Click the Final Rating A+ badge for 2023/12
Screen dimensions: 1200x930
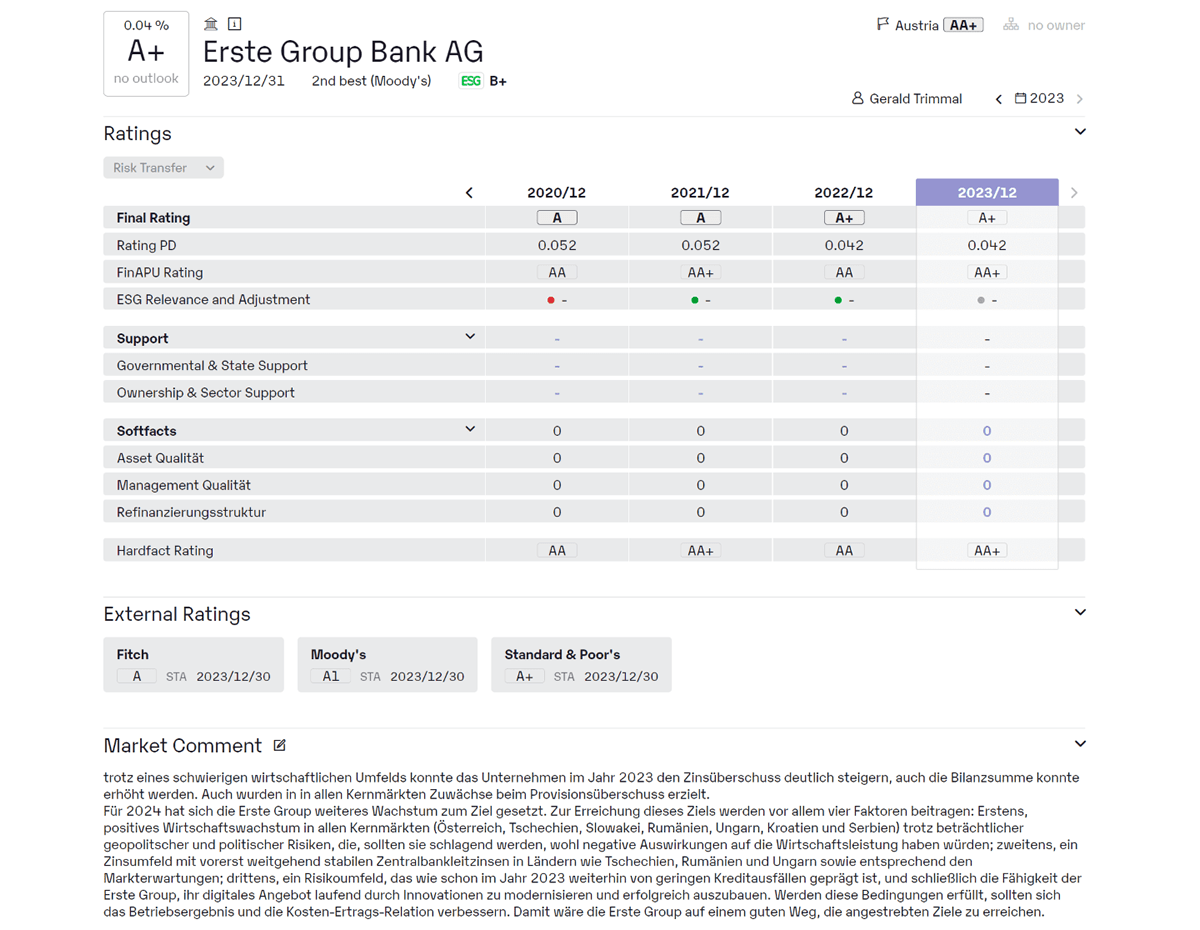click(987, 218)
